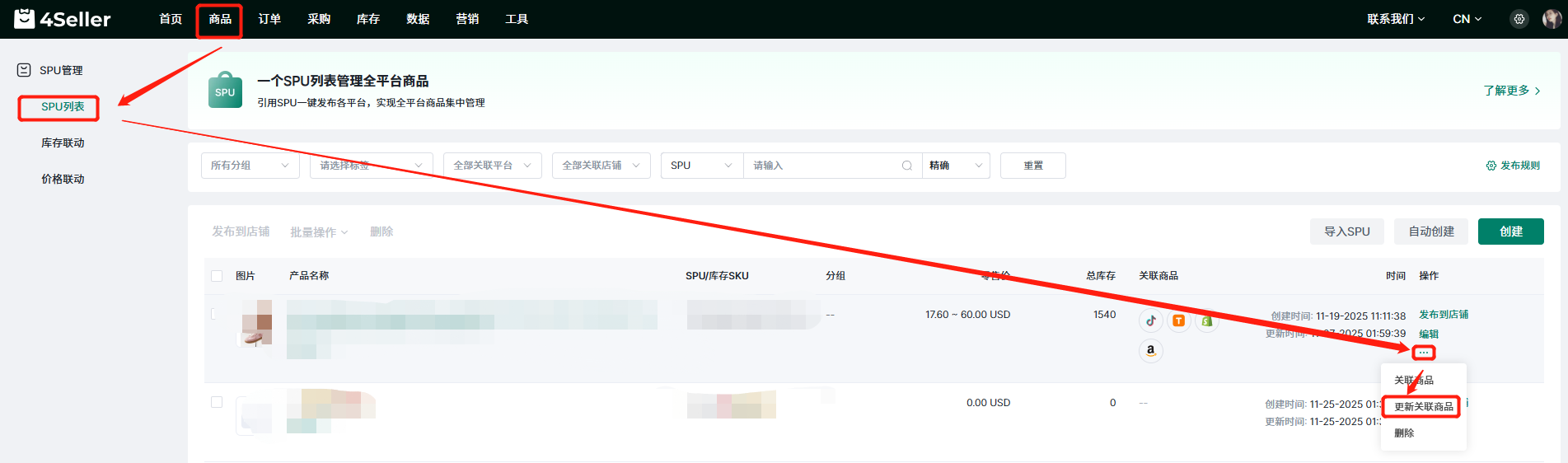Open the 精确 match type dropdown
The width and height of the screenshot is (1568, 463).
click(x=956, y=166)
